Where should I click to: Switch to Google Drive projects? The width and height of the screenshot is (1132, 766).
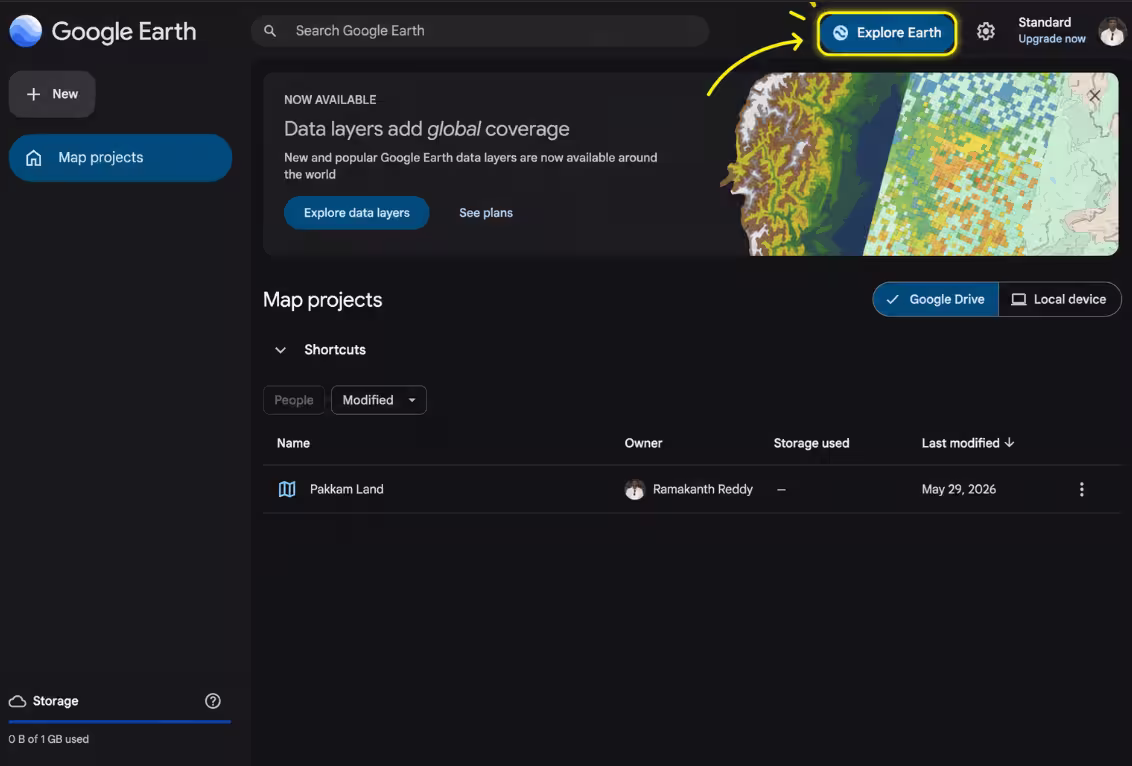click(x=936, y=300)
